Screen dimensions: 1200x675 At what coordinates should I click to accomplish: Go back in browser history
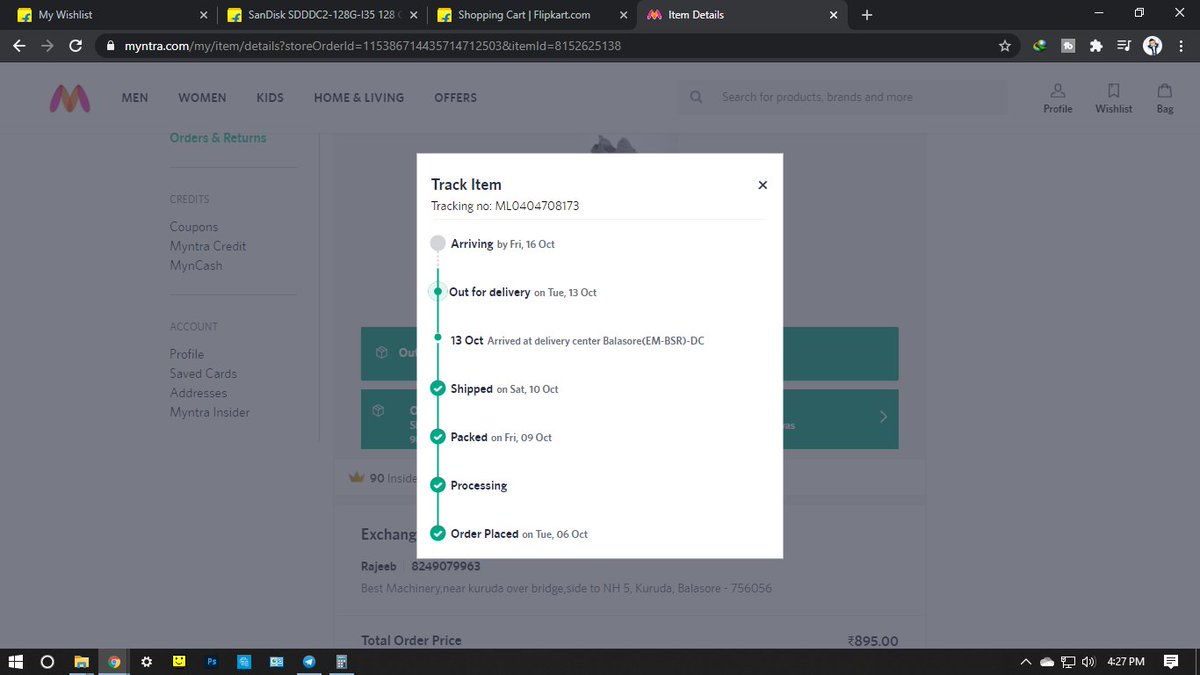click(x=19, y=46)
